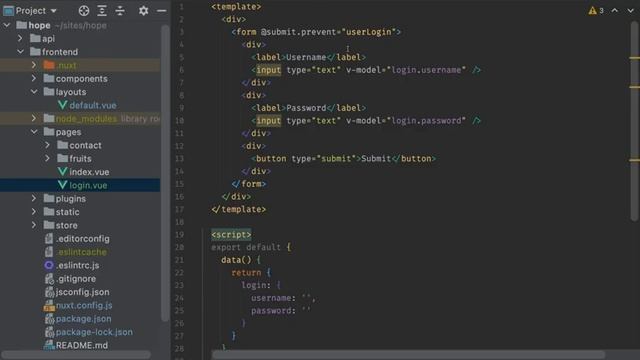Click the hope folder icon
640x360 pixels.
(21, 25)
